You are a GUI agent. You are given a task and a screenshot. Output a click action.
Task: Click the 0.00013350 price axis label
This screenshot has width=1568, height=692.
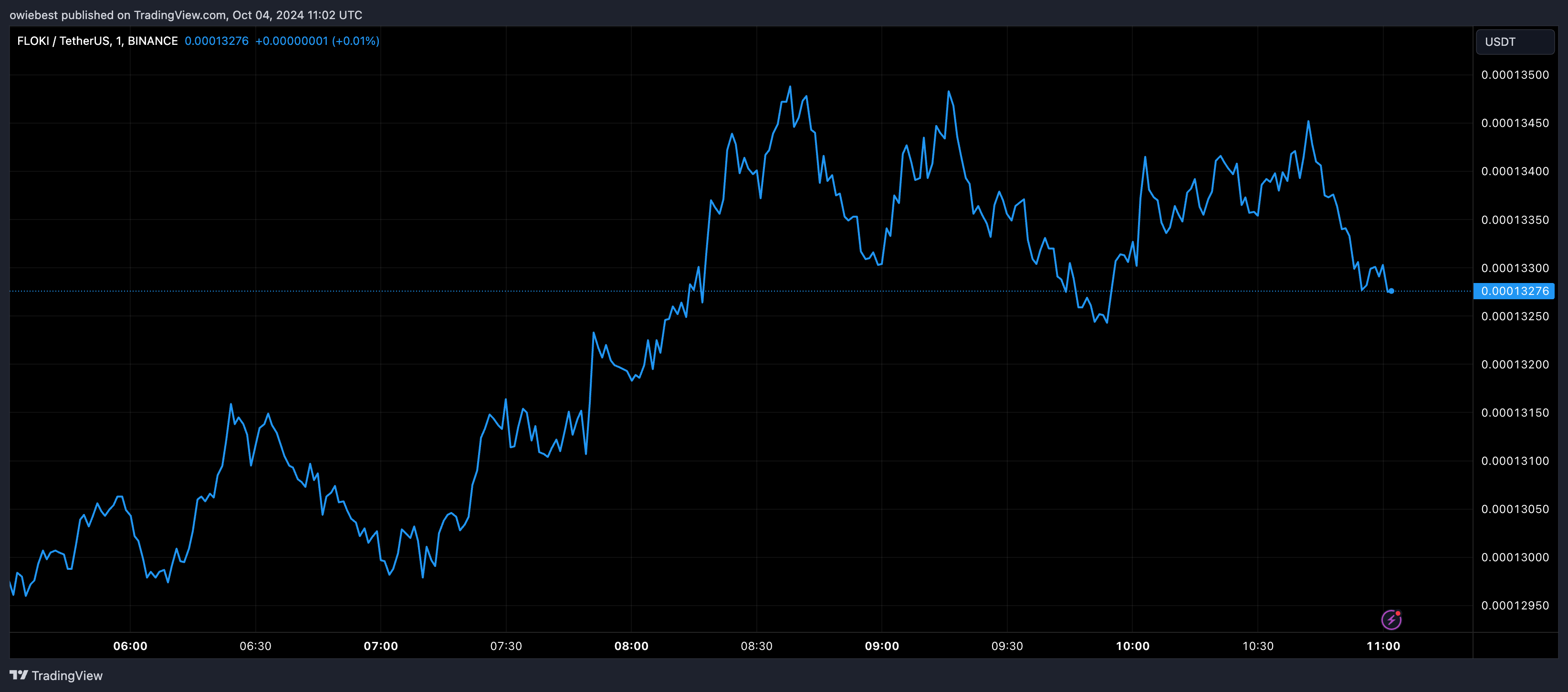[1515, 220]
